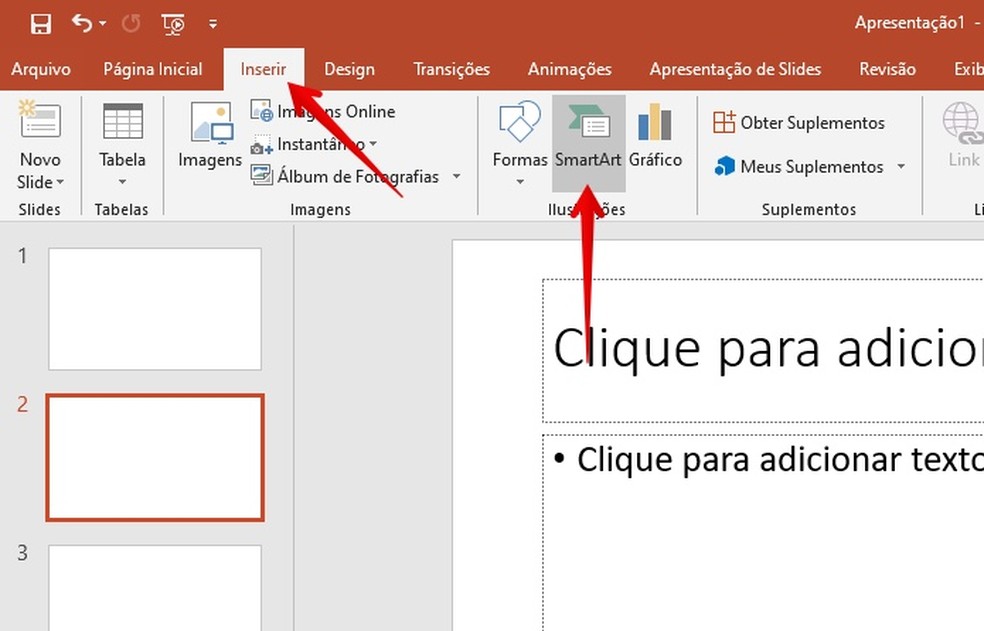This screenshot has height=631, width=984.
Task: Select slide 3 thumbnail
Action: click(x=155, y=588)
